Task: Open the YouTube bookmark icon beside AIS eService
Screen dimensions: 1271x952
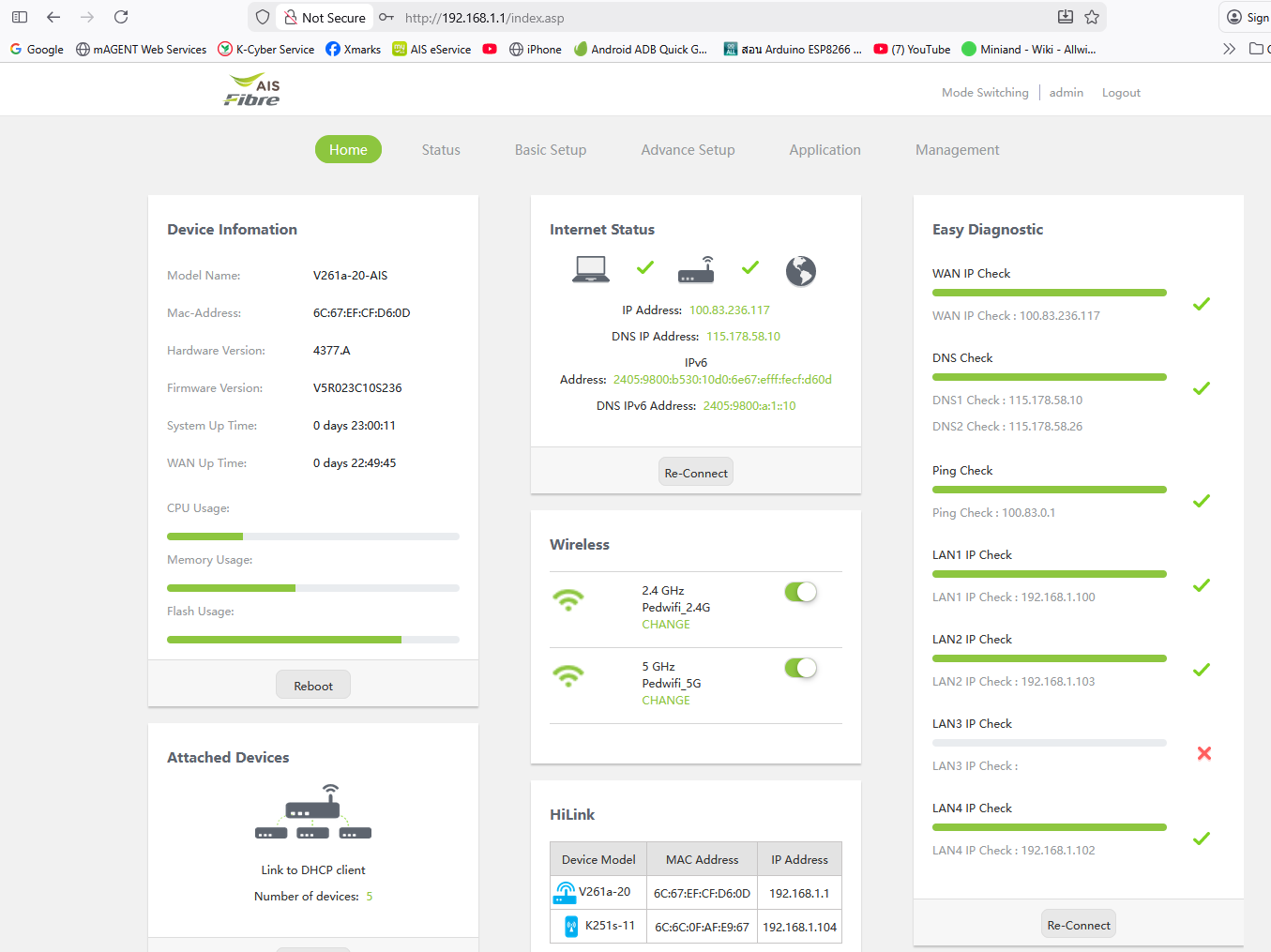Action: point(490,49)
